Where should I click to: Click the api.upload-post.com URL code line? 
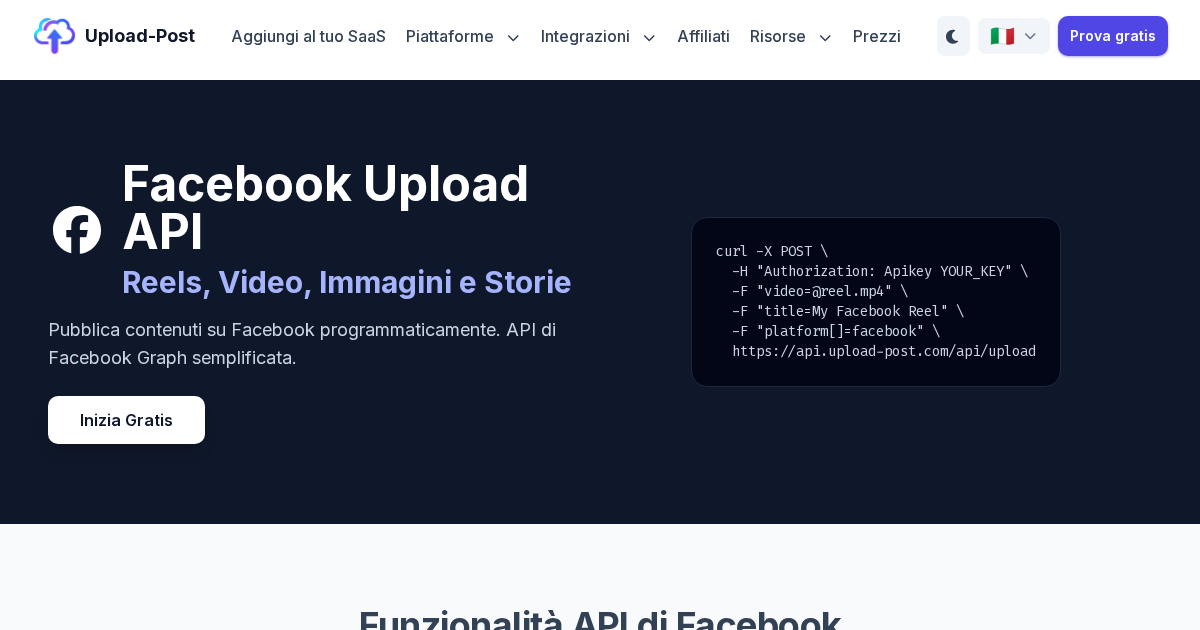pyautogui.click(x=884, y=351)
